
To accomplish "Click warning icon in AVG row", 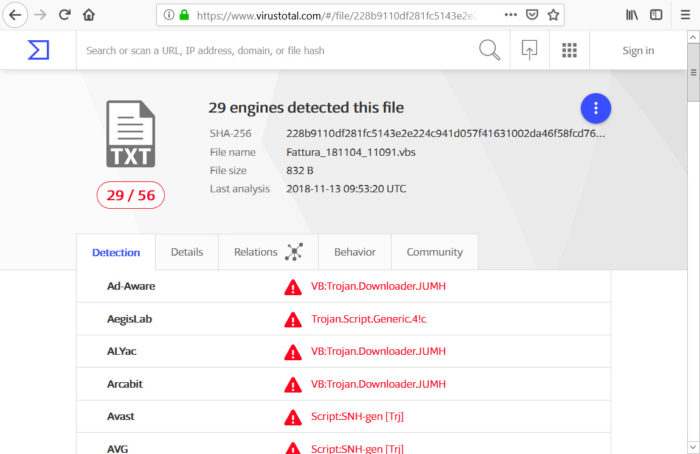I will click(x=293, y=448).
